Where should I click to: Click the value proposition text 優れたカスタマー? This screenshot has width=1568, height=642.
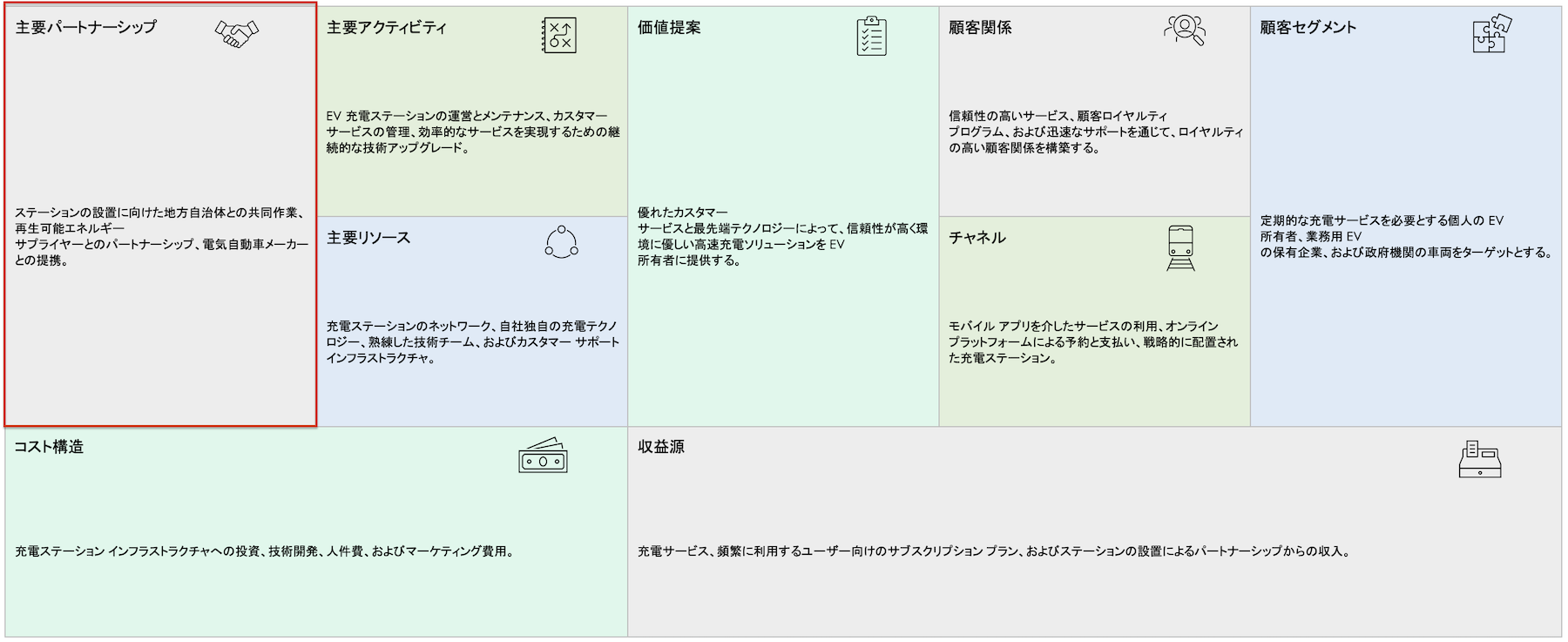coord(782,236)
